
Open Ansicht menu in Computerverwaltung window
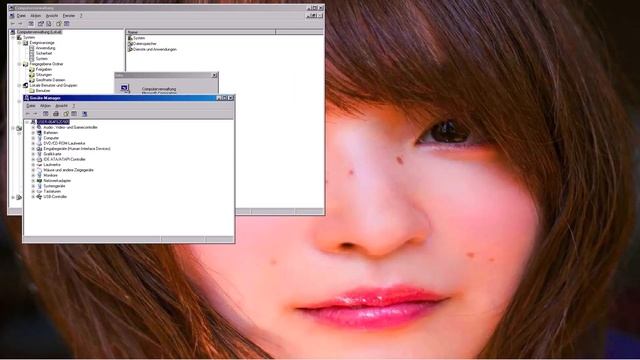click(52, 16)
